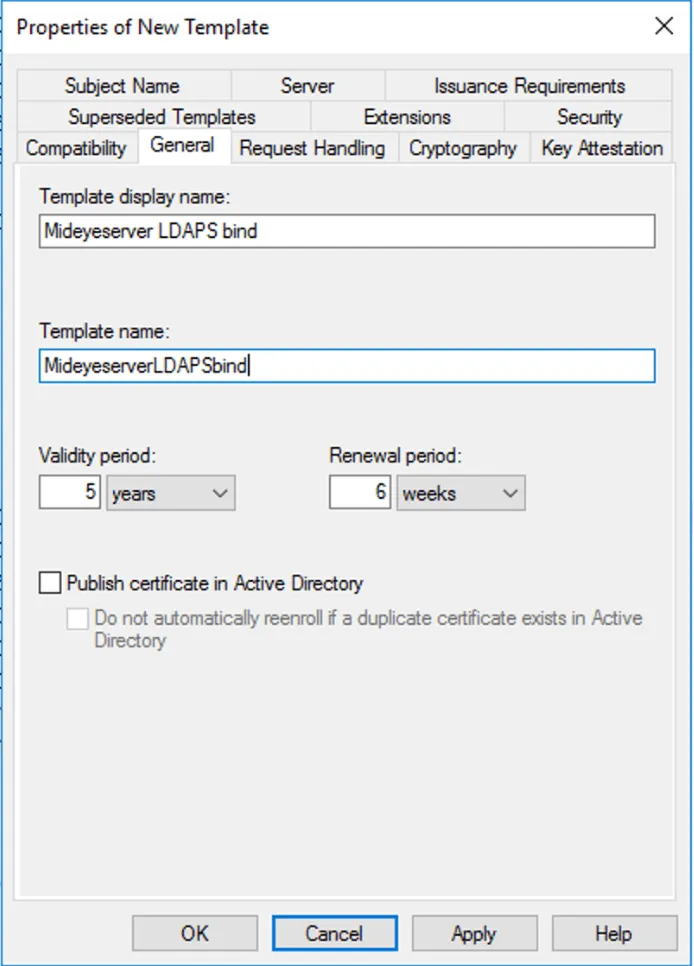Switch to the Compatibility tab

[74, 147]
